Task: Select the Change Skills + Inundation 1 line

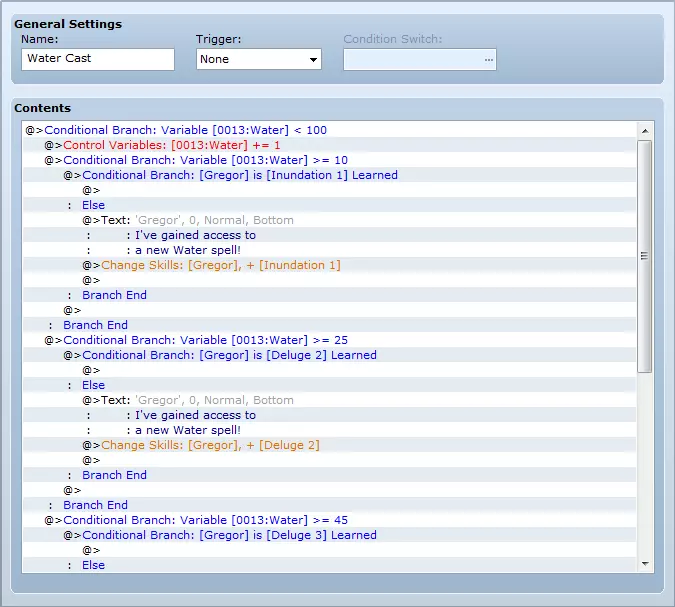Action: pyautogui.click(x=330, y=265)
